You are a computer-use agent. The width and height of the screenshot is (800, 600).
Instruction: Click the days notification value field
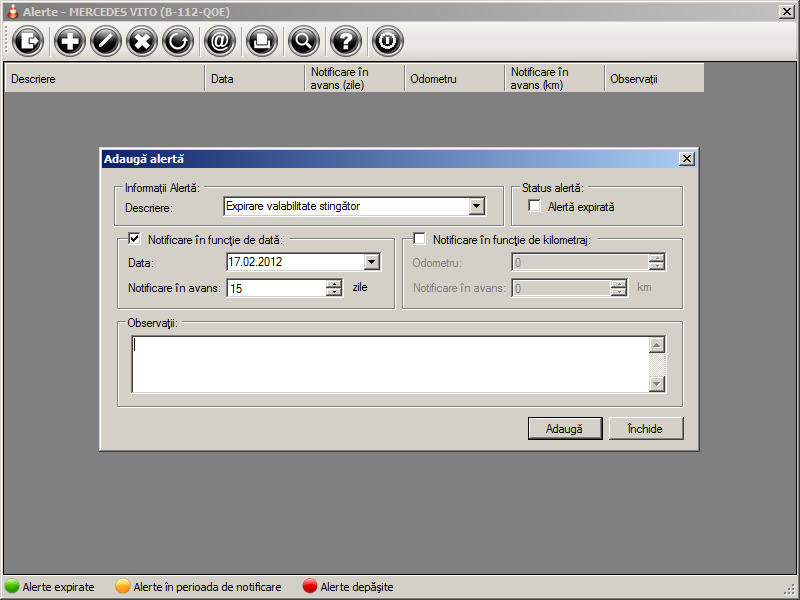click(276, 288)
